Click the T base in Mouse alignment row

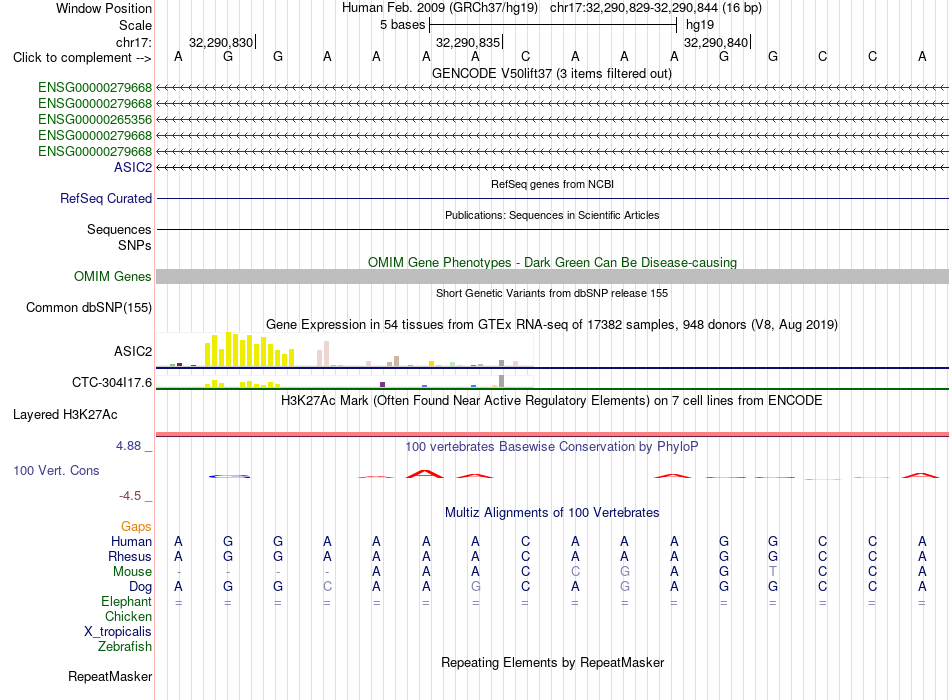(772, 572)
